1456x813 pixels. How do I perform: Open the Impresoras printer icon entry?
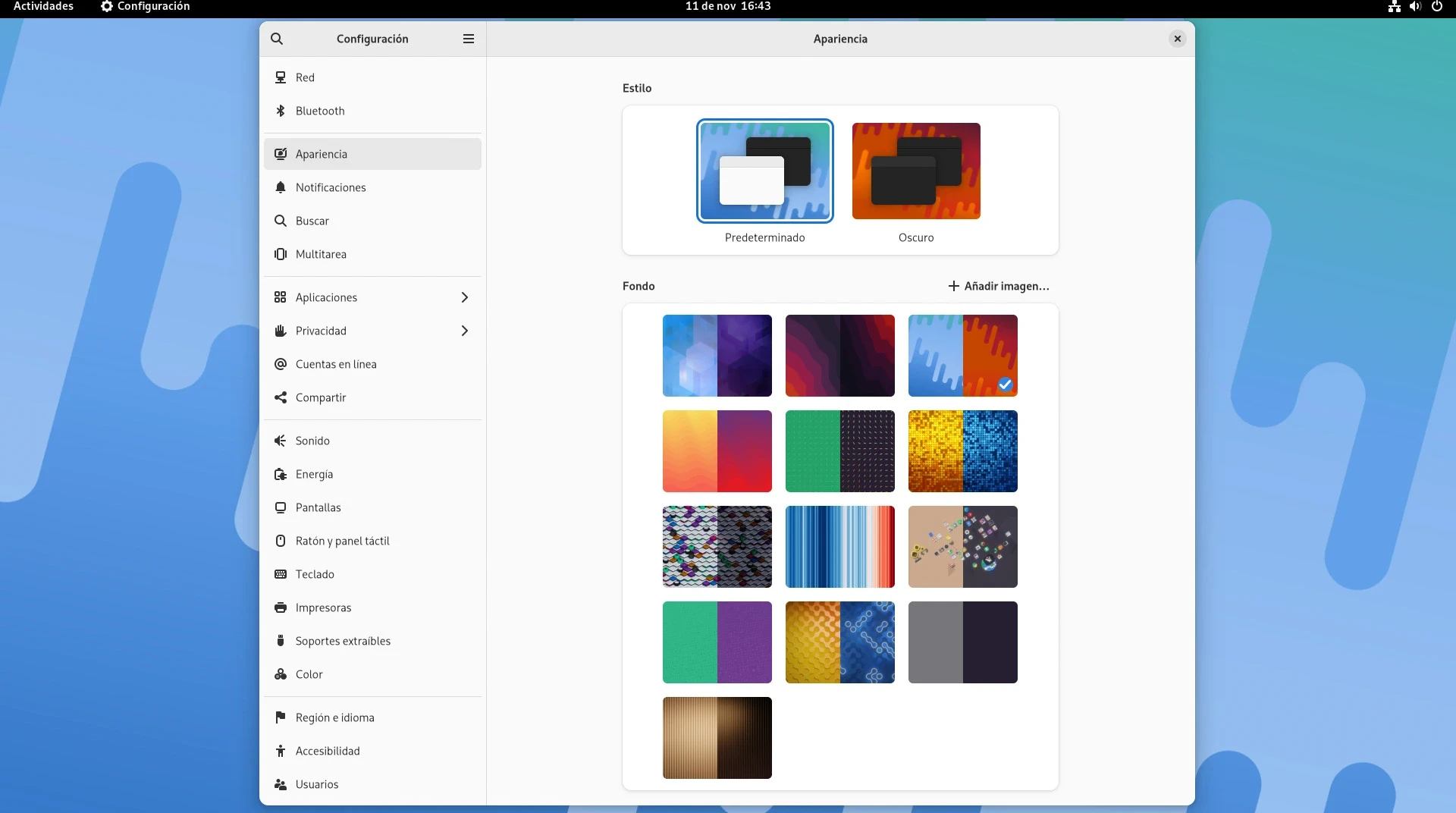[x=281, y=607]
